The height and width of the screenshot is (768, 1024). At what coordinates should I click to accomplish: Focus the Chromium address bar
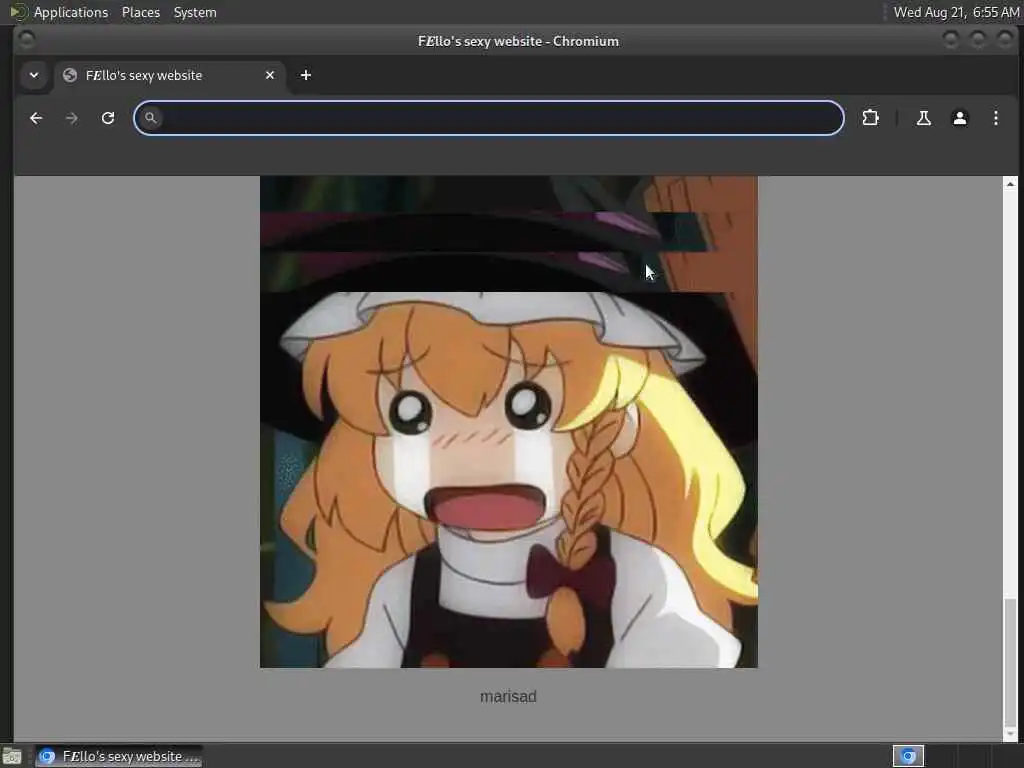click(x=488, y=118)
